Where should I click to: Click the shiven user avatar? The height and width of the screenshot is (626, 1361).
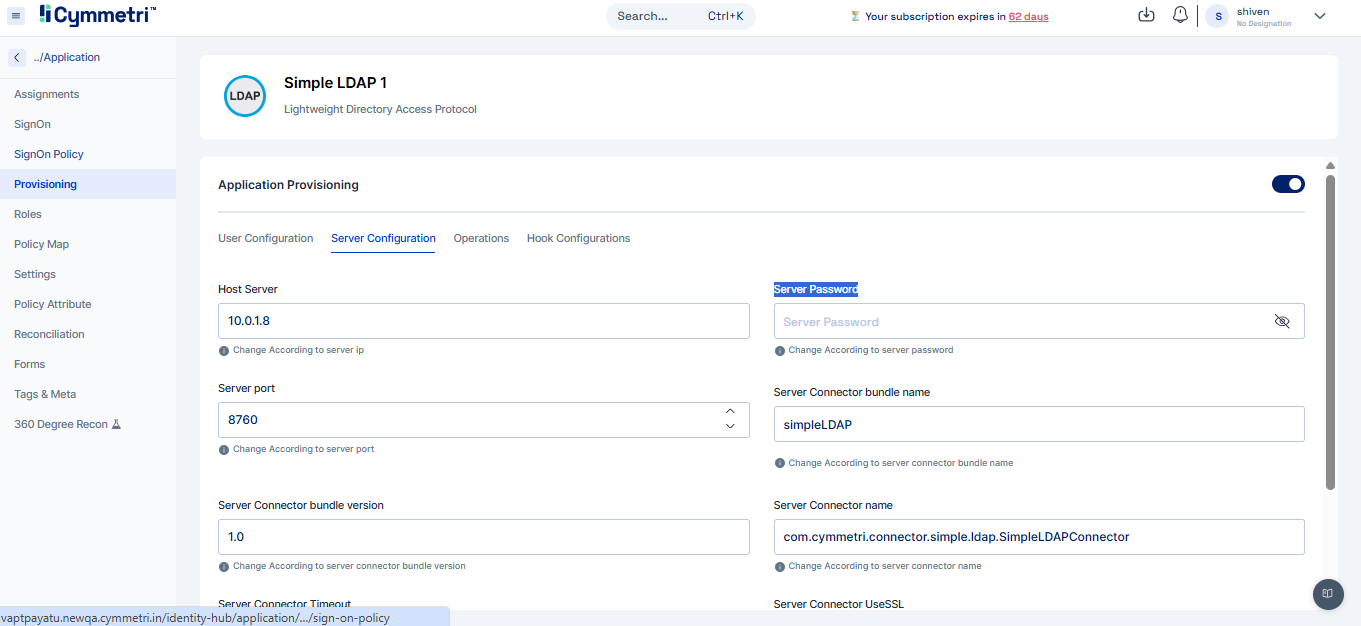coord(1218,16)
